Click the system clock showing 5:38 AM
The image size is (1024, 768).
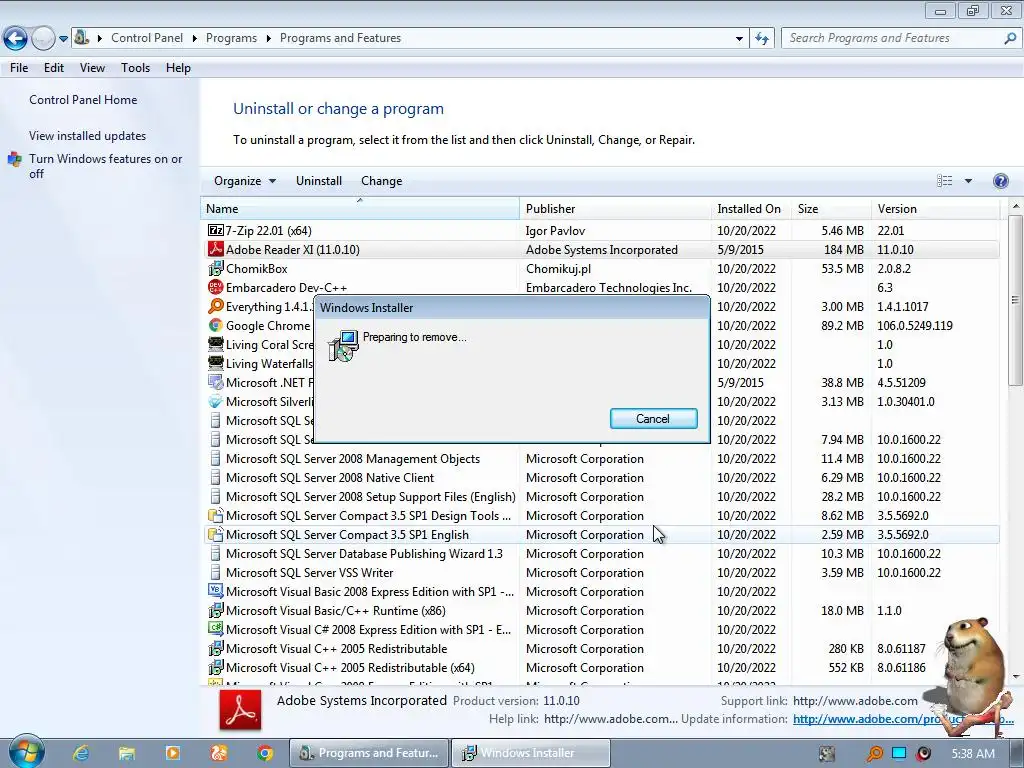[x=973, y=754]
